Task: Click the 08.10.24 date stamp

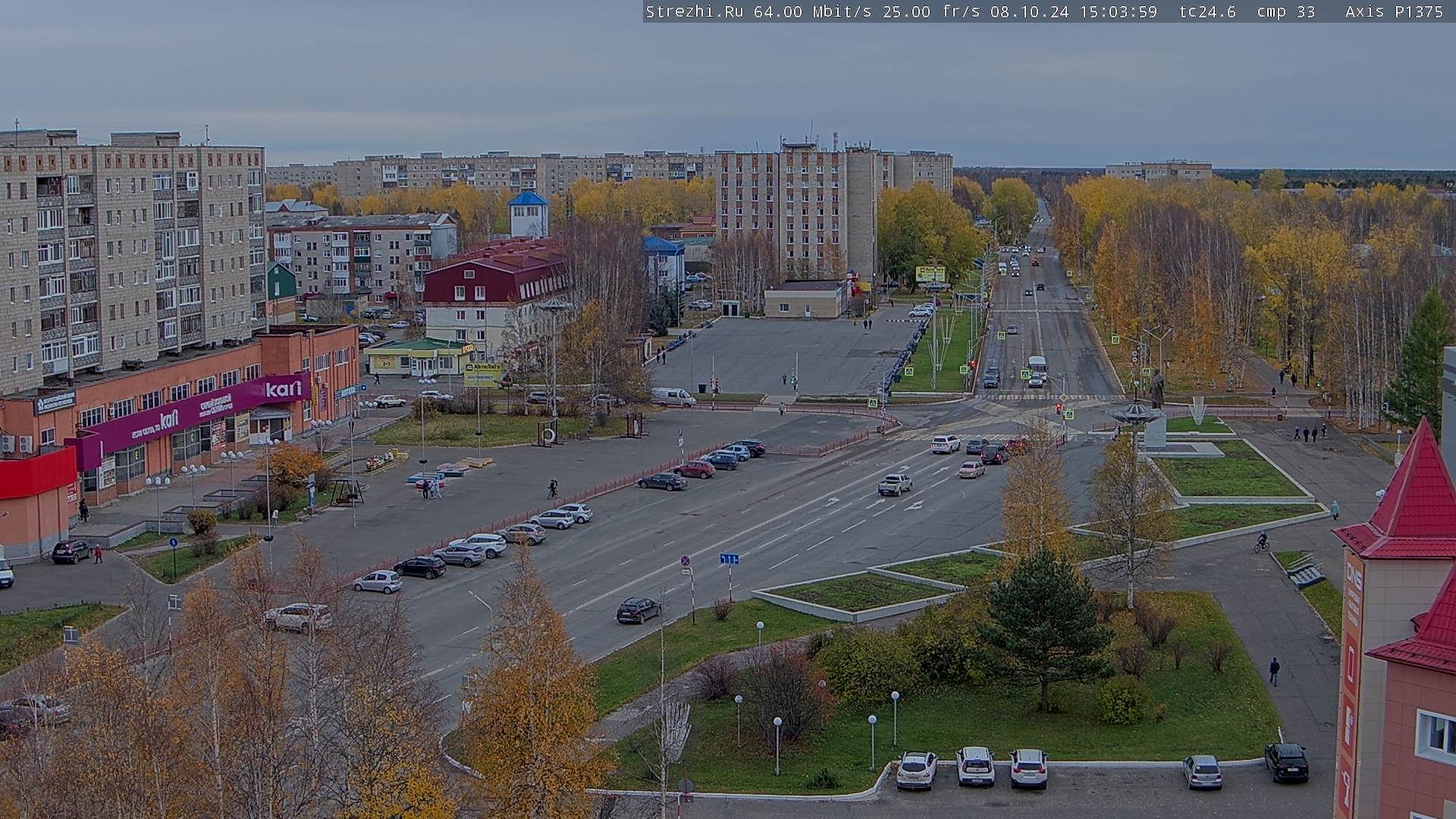Action: click(x=1029, y=11)
